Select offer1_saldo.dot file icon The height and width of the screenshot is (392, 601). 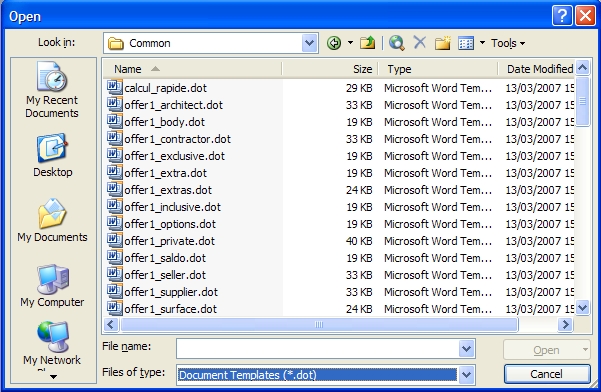coord(115,257)
